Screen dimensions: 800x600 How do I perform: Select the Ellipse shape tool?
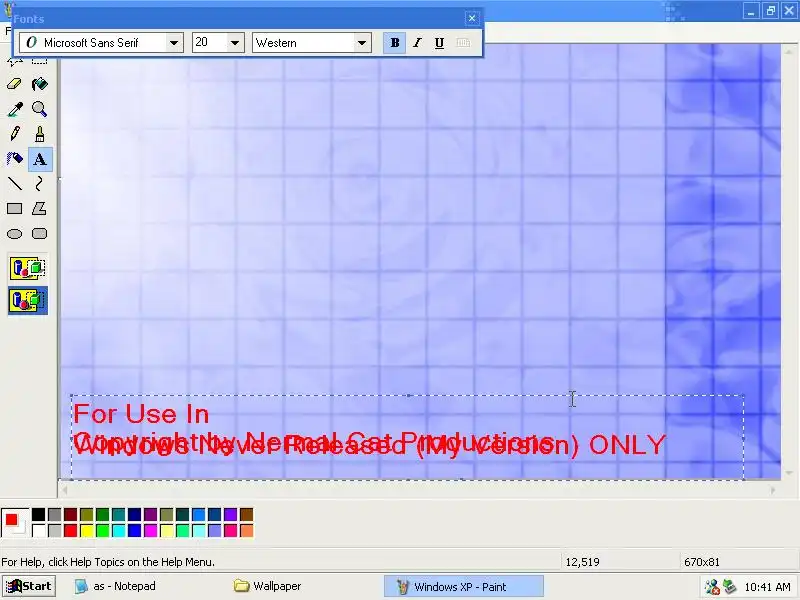pos(14,234)
